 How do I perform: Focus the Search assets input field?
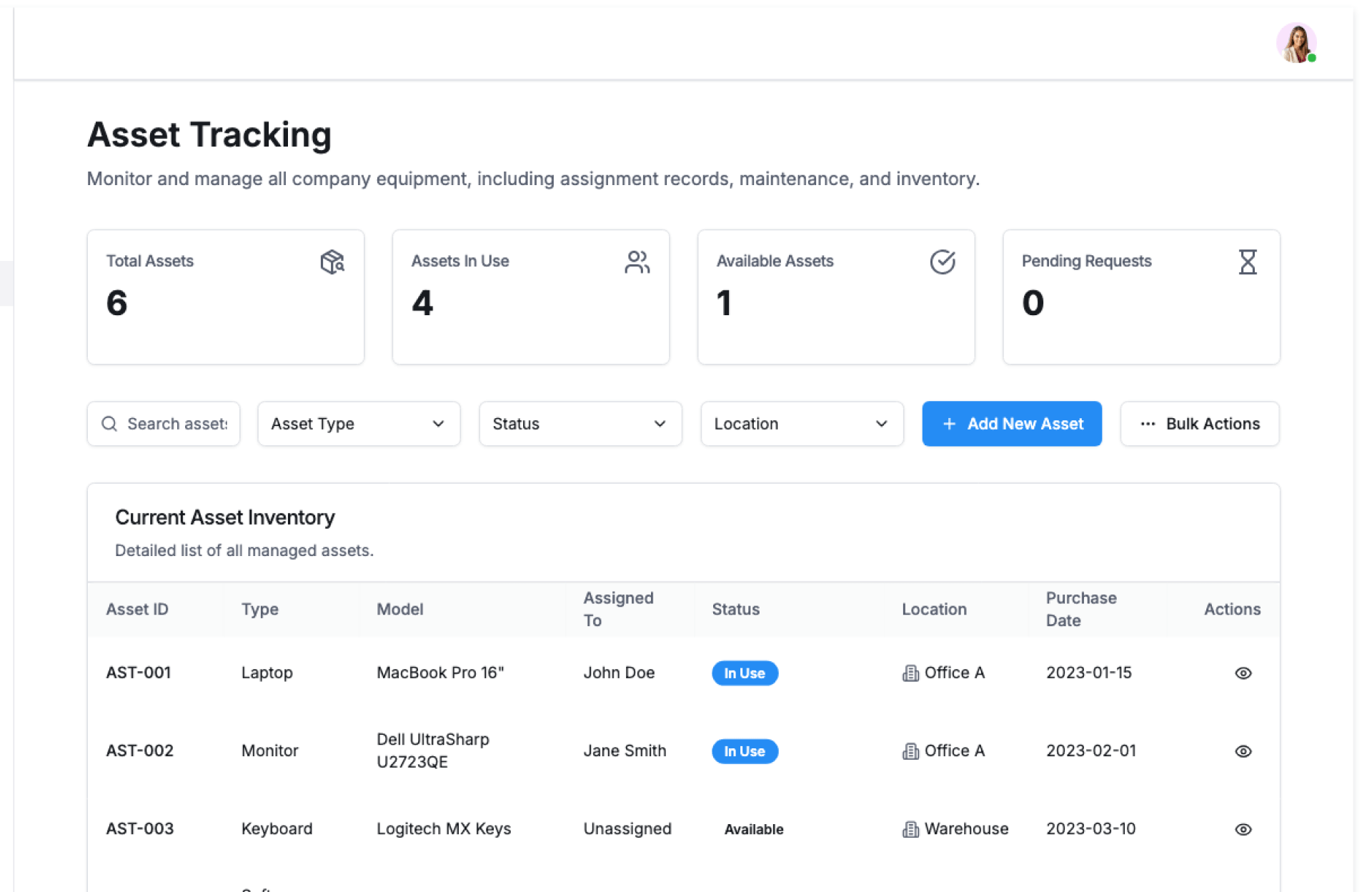click(177, 424)
